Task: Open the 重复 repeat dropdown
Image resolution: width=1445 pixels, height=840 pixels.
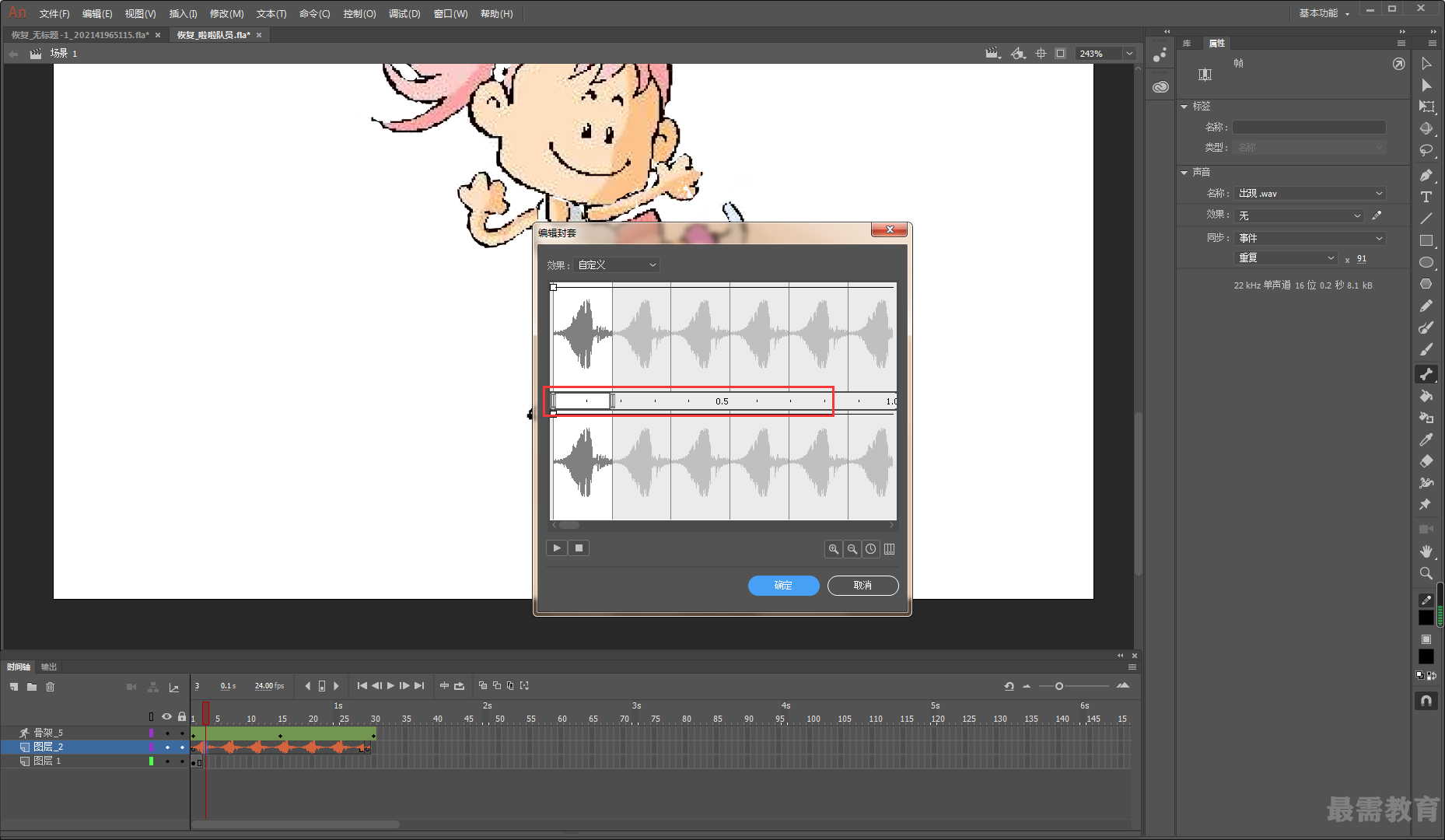Action: click(1286, 257)
